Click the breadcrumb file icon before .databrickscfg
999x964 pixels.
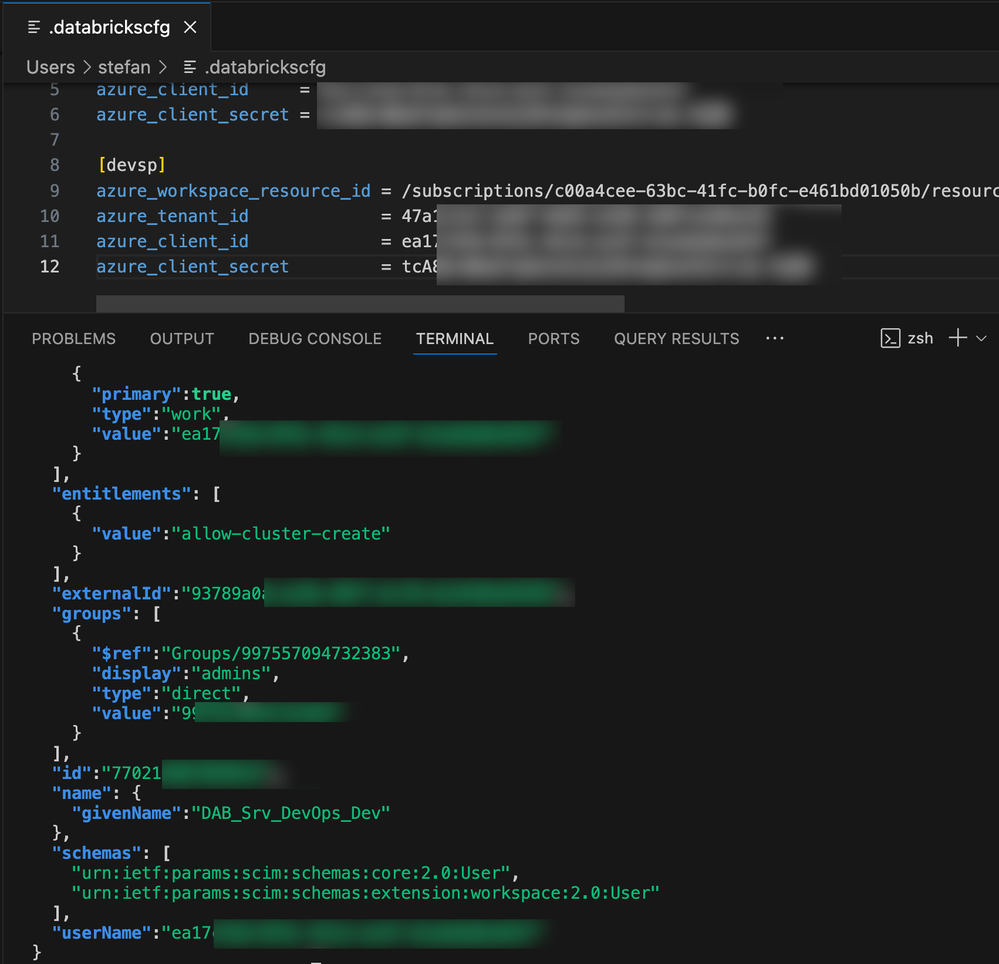189,67
